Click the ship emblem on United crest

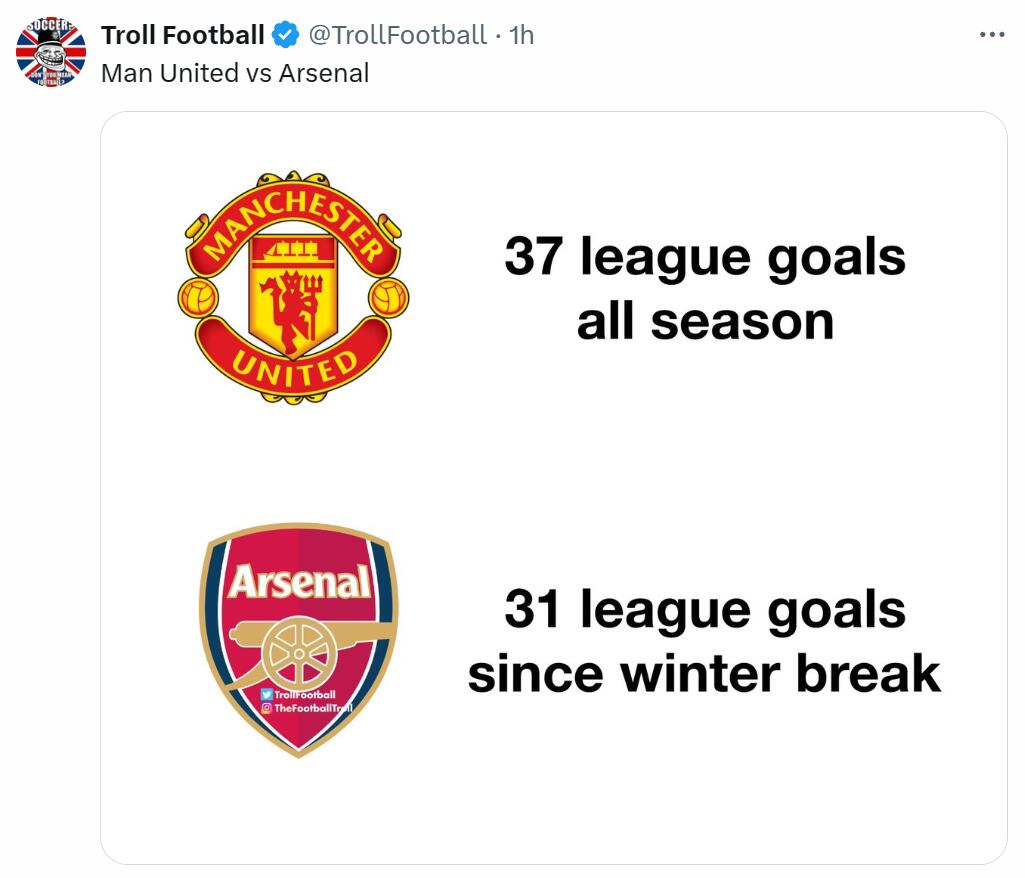pyautogui.click(x=291, y=249)
